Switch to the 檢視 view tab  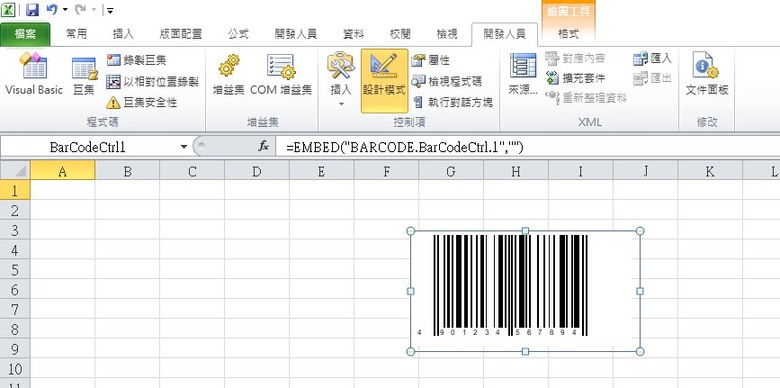click(447, 34)
